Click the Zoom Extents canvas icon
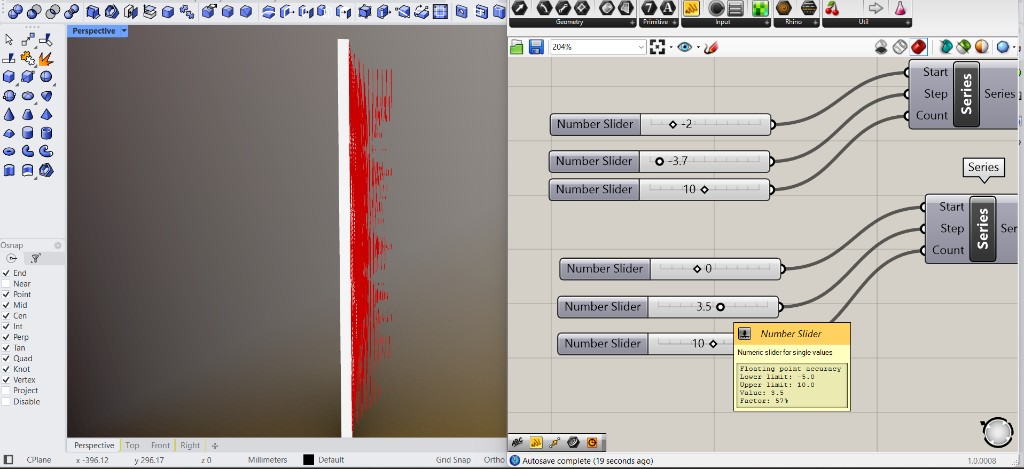This screenshot has height=469, width=1024. click(x=657, y=47)
